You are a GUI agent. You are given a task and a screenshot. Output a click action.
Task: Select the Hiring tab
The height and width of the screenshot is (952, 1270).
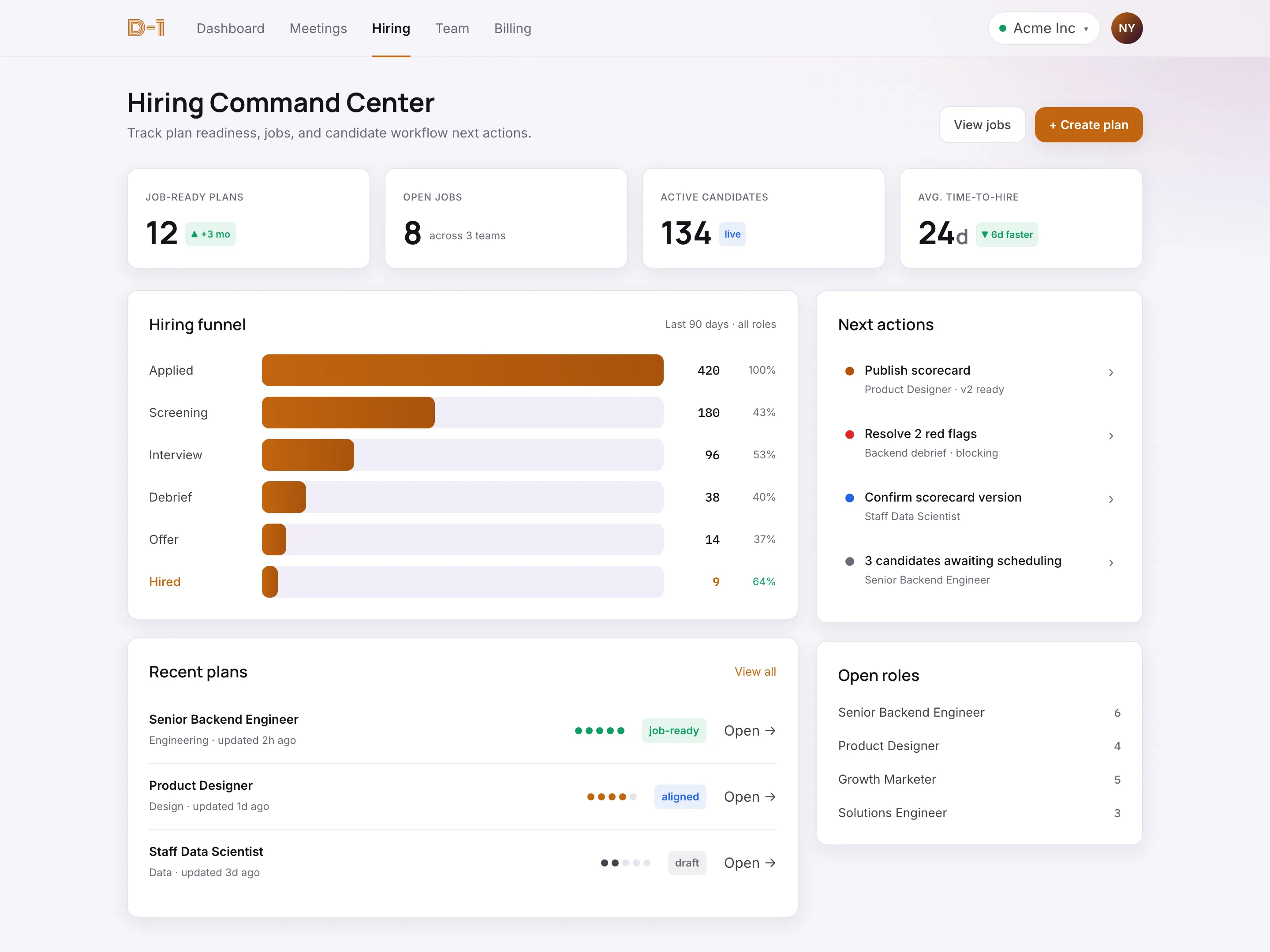[391, 28]
